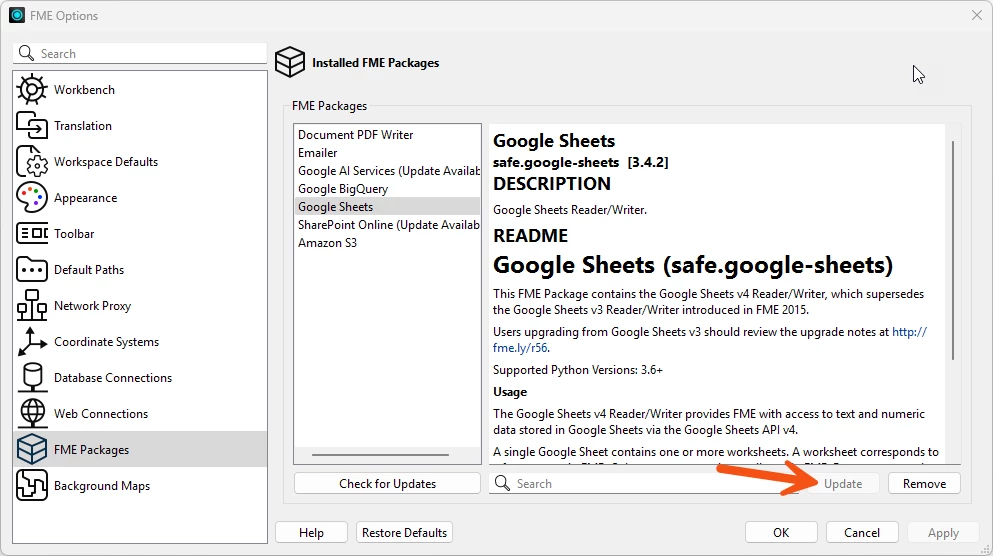Click the magnifier icon in sidebar search
Viewport: 993px width, 556px height.
point(26,53)
